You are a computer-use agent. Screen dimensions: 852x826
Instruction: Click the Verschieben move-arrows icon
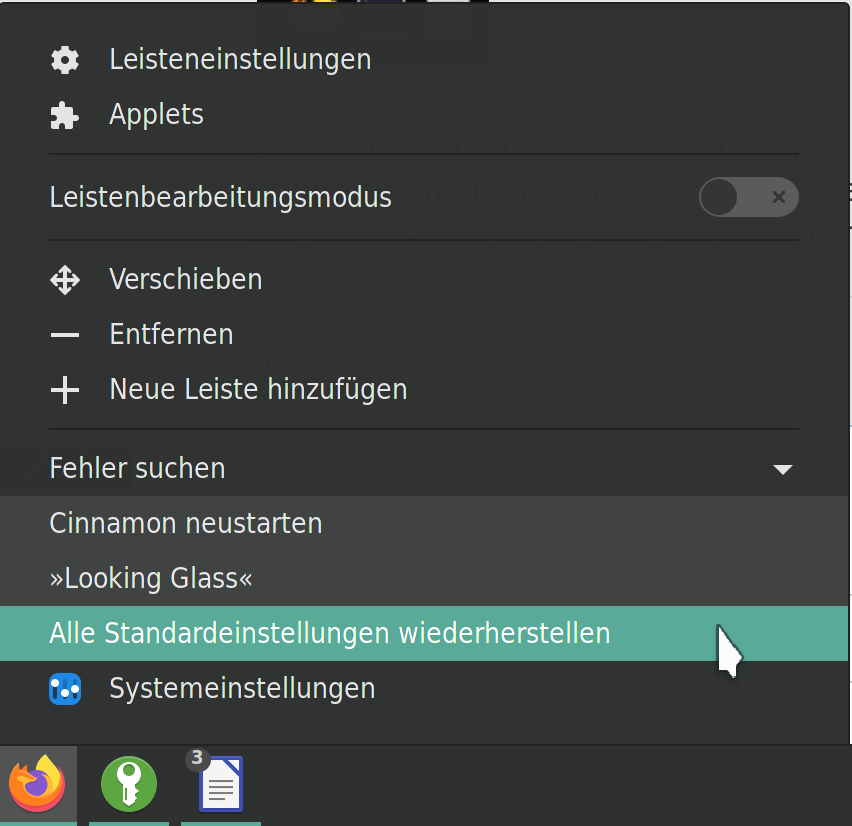(64, 279)
